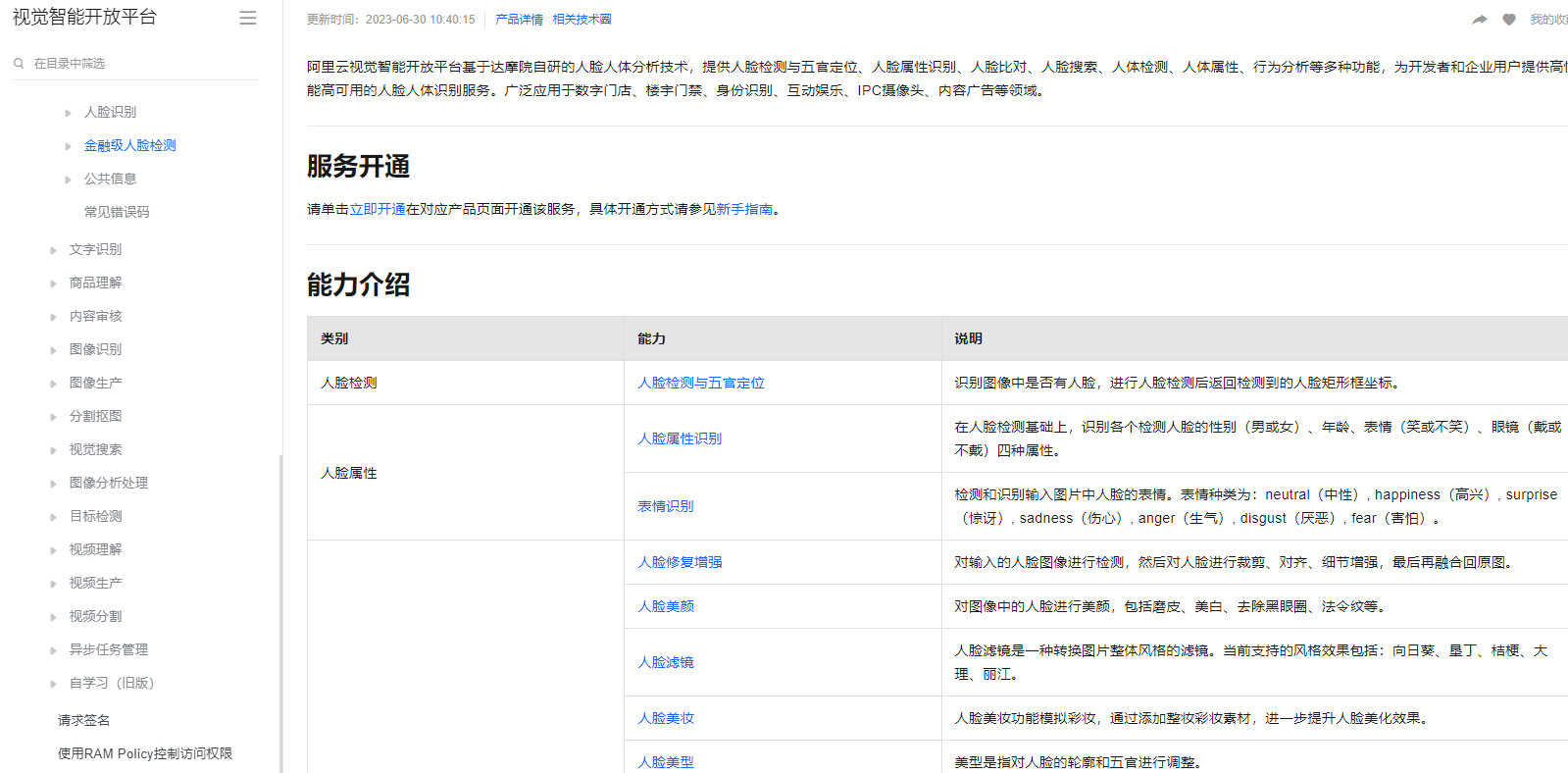The height and width of the screenshot is (773, 1568).
Task: Open 使用RAM Policy控制访问权限 page
Action: click(145, 753)
